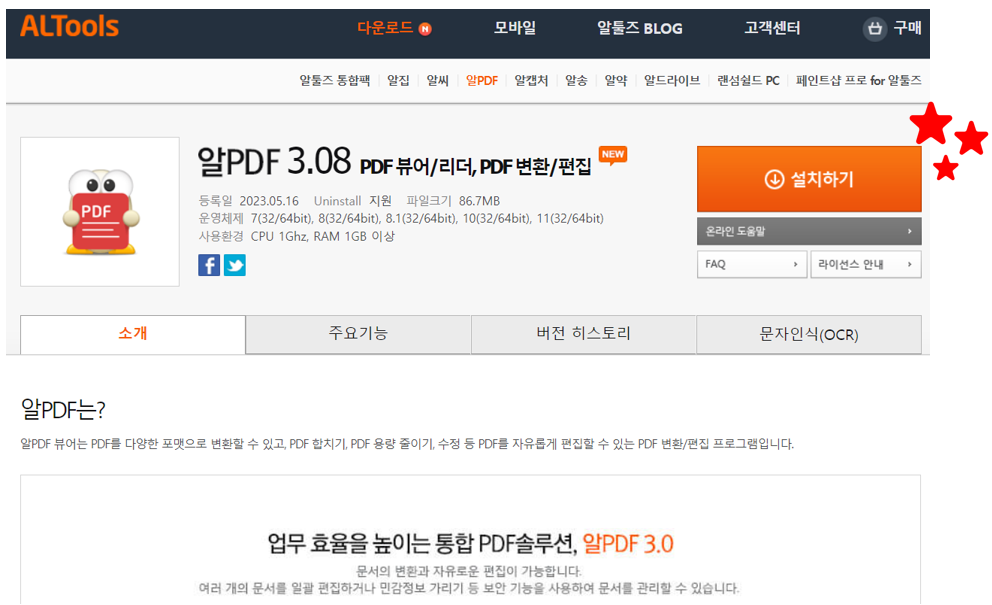Switch to the 소개 tab

point(133,334)
